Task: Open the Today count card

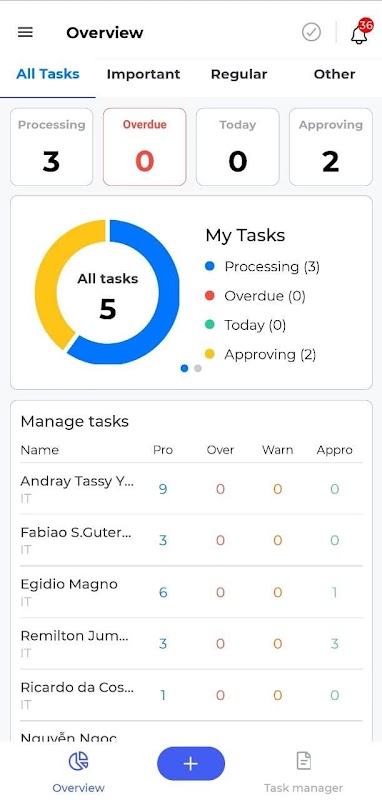Action: coord(238,147)
